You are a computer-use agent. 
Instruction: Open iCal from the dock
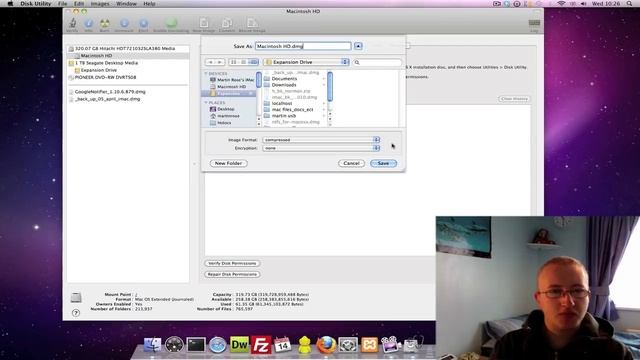pyautogui.click(x=282, y=345)
